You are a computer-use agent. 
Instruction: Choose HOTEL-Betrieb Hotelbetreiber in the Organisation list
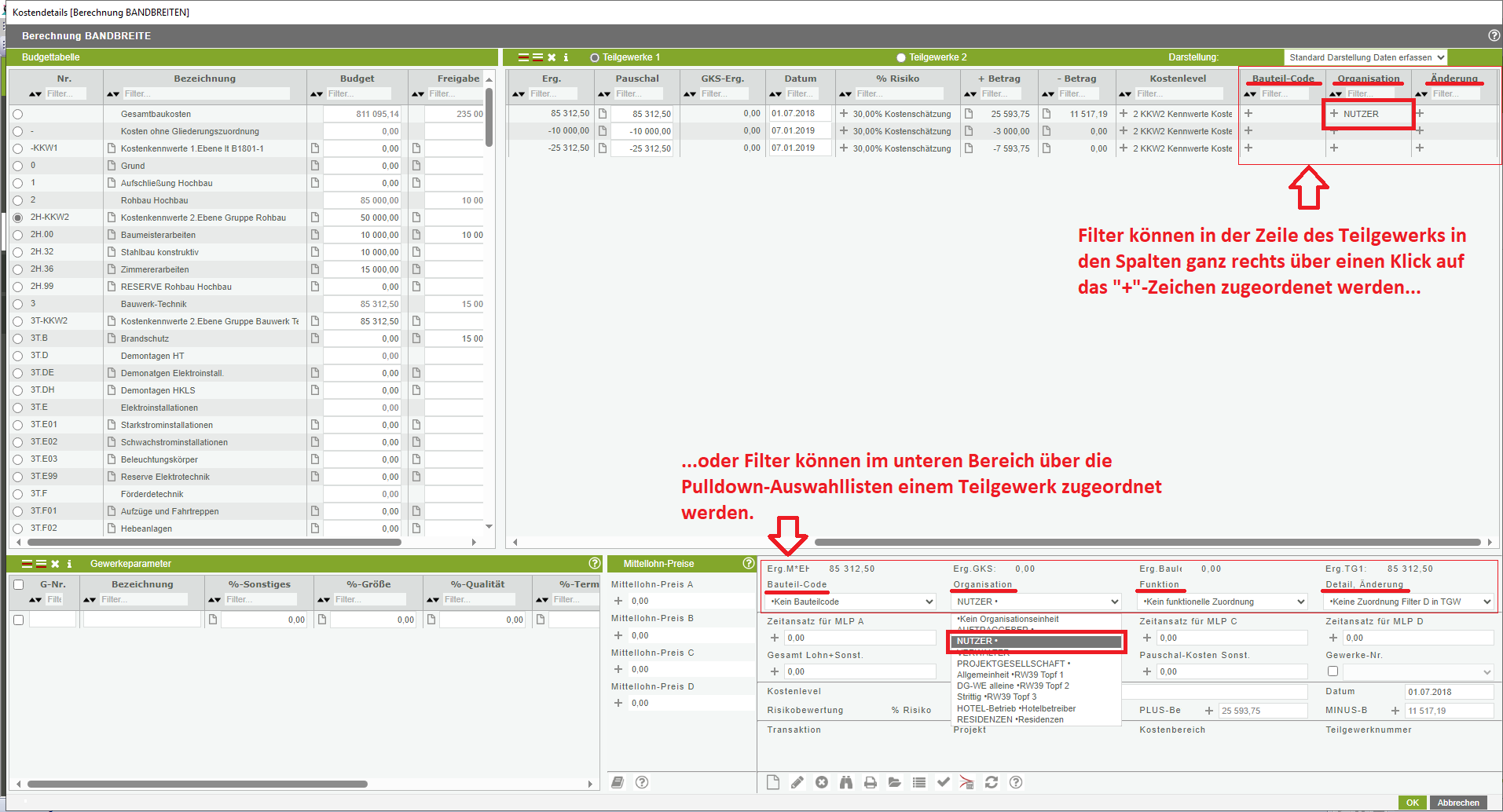[x=1016, y=708]
